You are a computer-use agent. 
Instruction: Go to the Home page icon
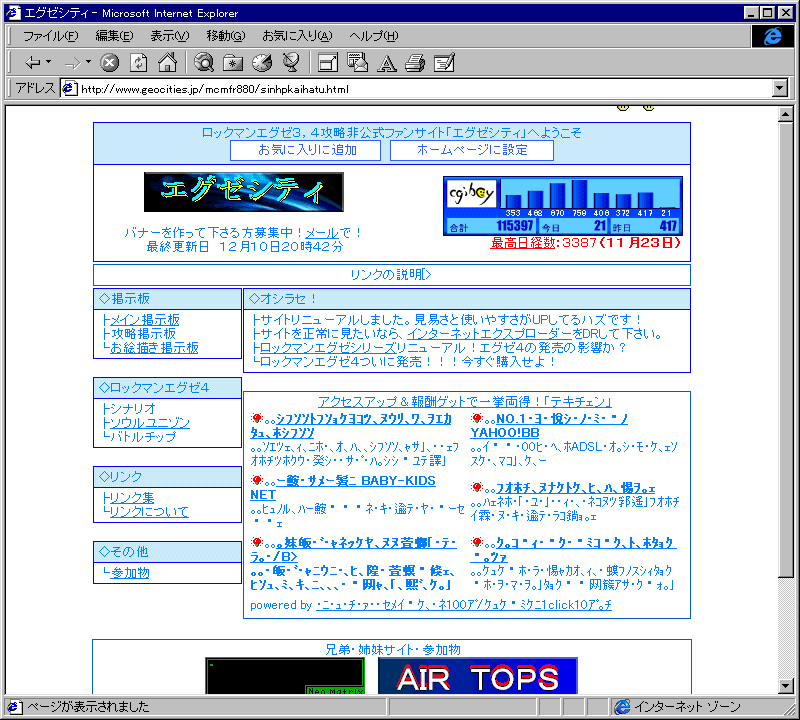click(167, 62)
